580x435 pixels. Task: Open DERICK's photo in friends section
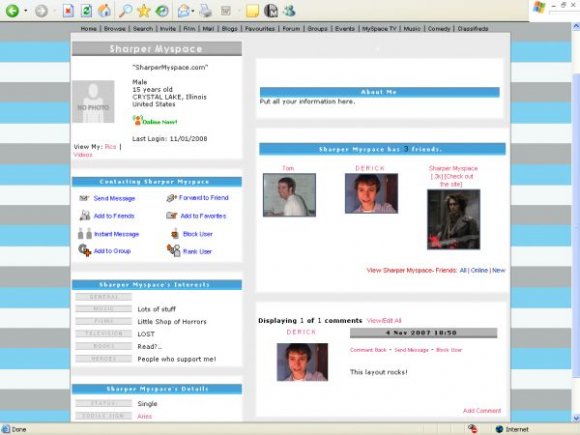point(371,193)
